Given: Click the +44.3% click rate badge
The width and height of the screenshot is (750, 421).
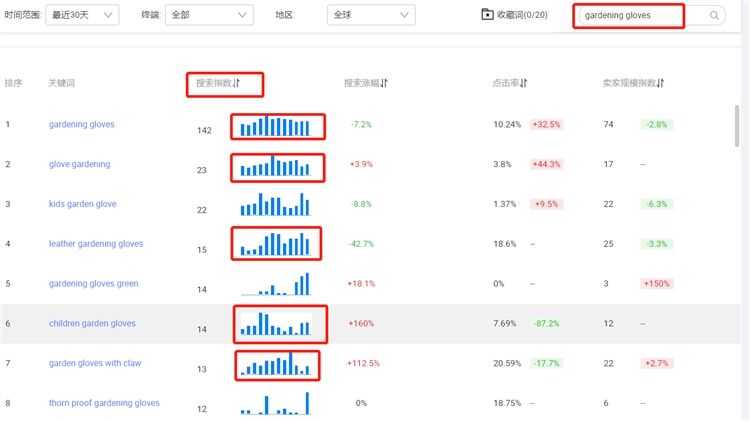Looking at the screenshot, I should 547,164.
